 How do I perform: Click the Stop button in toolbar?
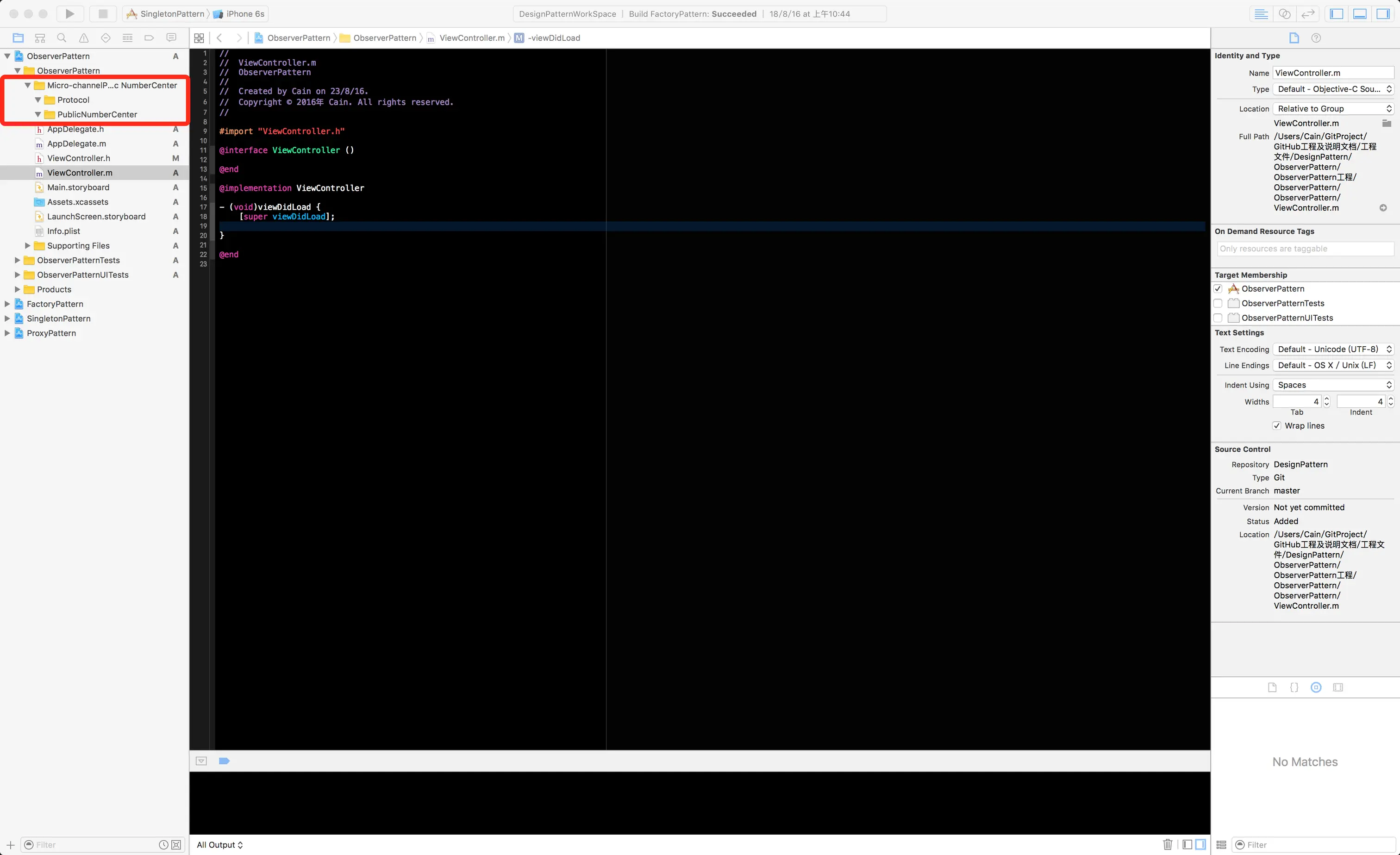[103, 13]
